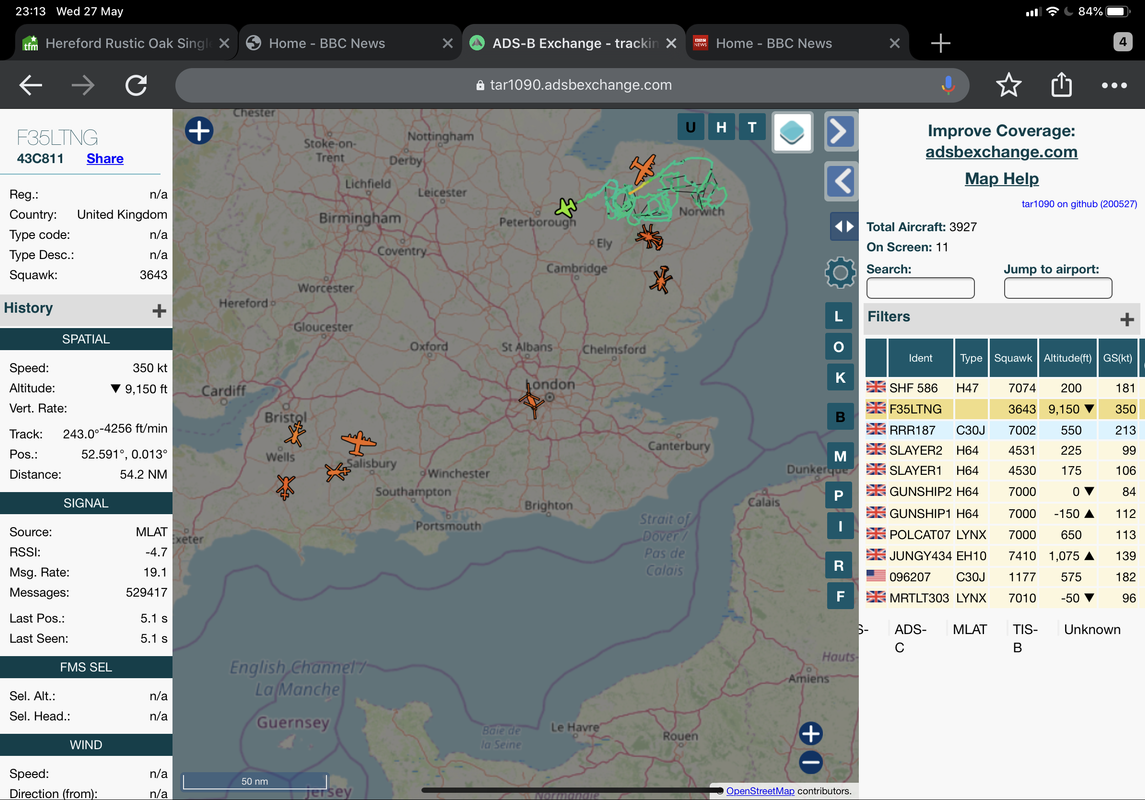This screenshot has width=1145, height=800.
Task: Close the ADS-B Exchange tab
Action: (671, 43)
